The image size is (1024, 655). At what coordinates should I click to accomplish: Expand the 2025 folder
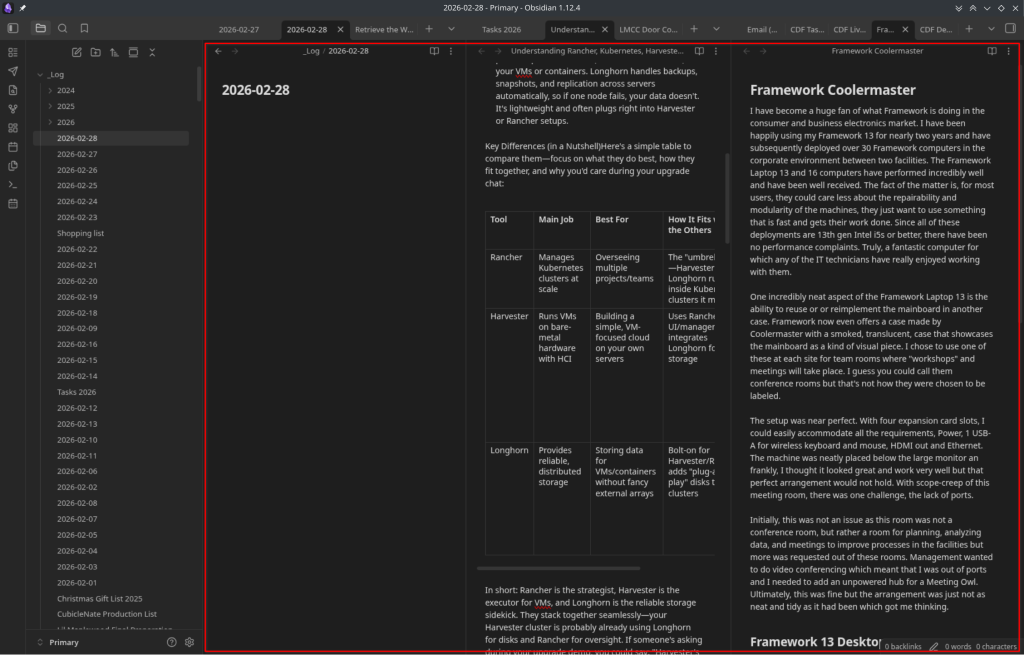coord(50,106)
